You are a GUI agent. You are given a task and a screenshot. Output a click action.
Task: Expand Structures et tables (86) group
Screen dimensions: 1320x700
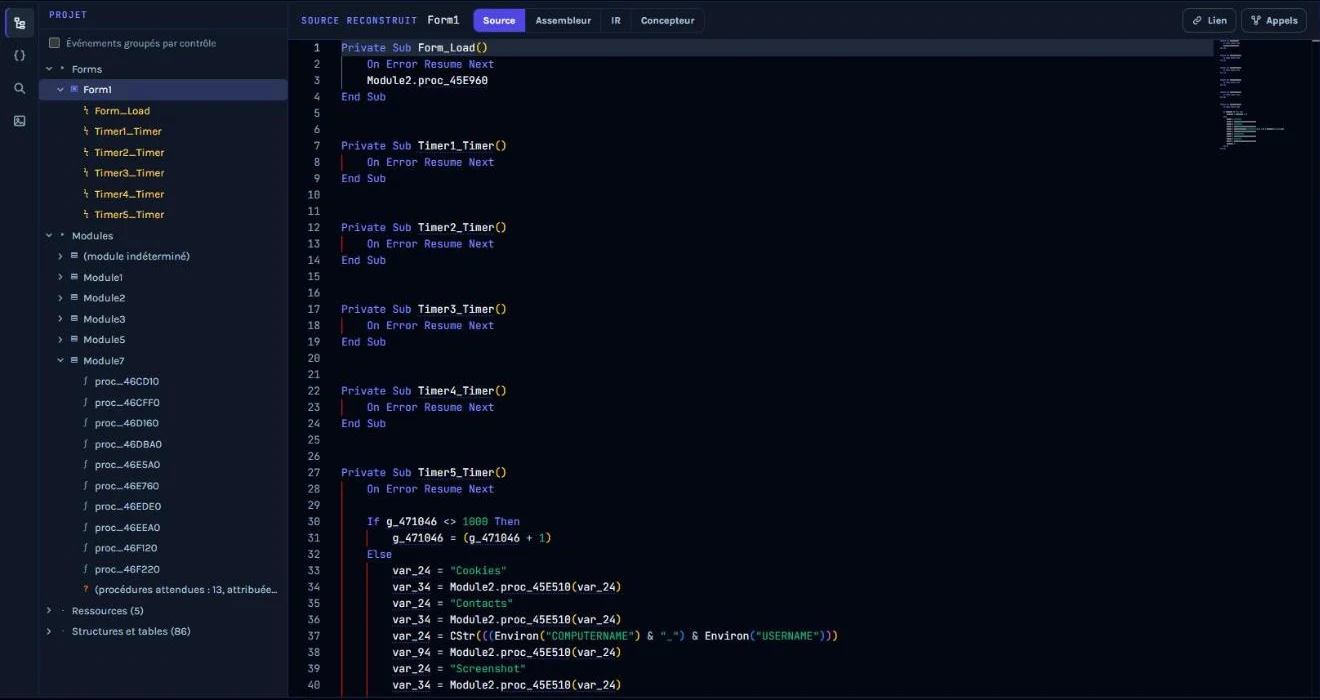(49, 632)
